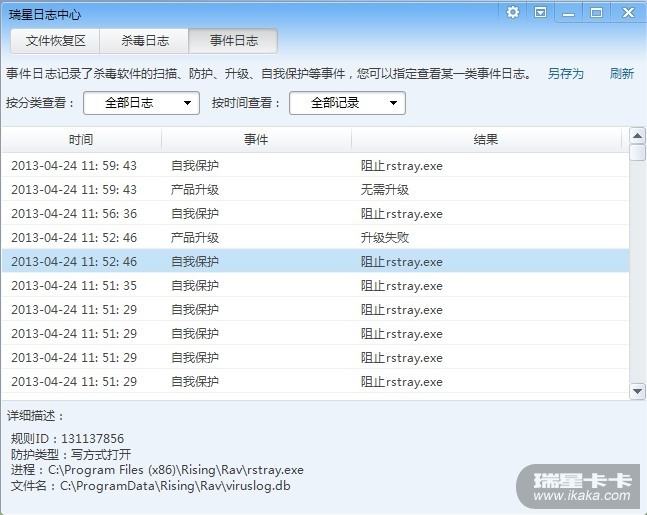Select the highlighted 11:52:46 自我保护 row
The image size is (647, 515).
[x=315, y=261]
